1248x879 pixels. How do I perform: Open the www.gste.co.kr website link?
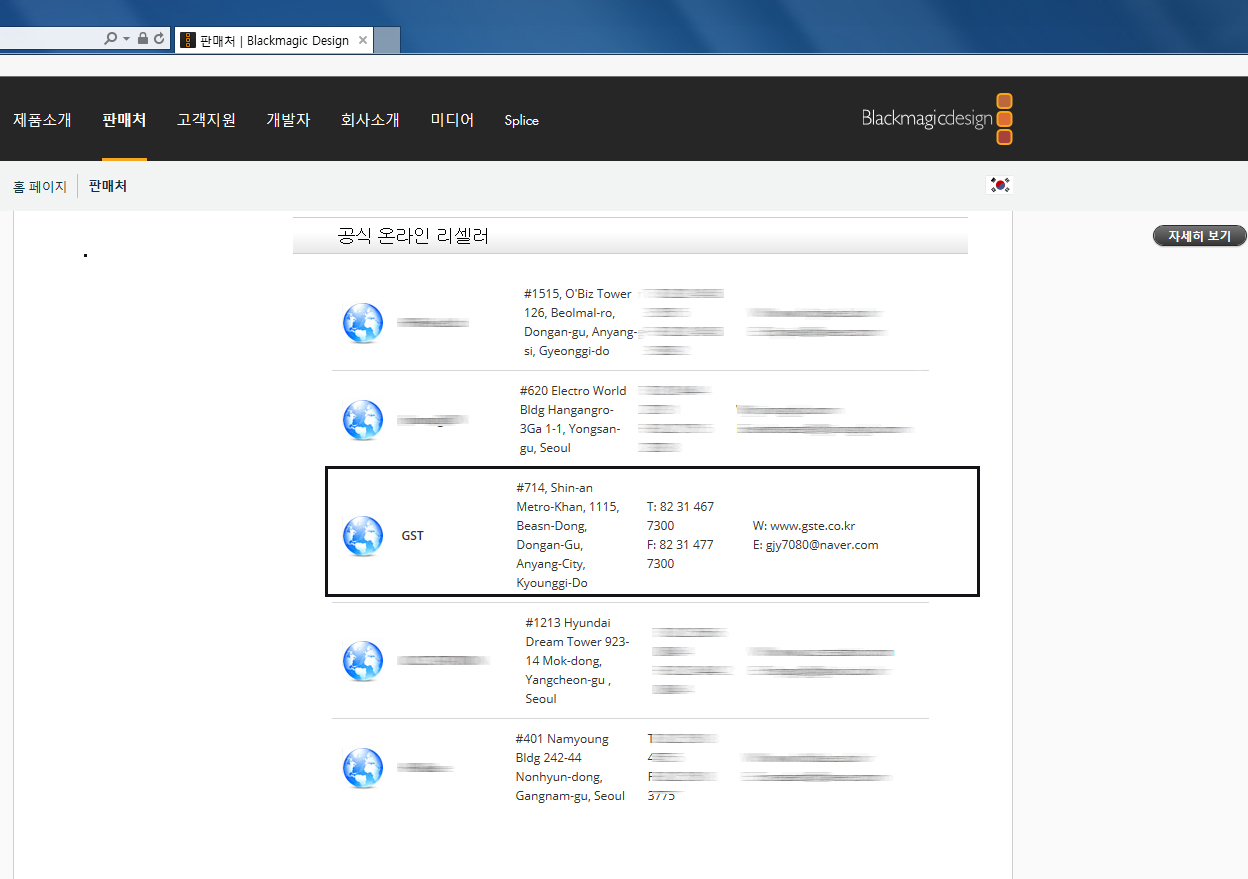coord(812,526)
